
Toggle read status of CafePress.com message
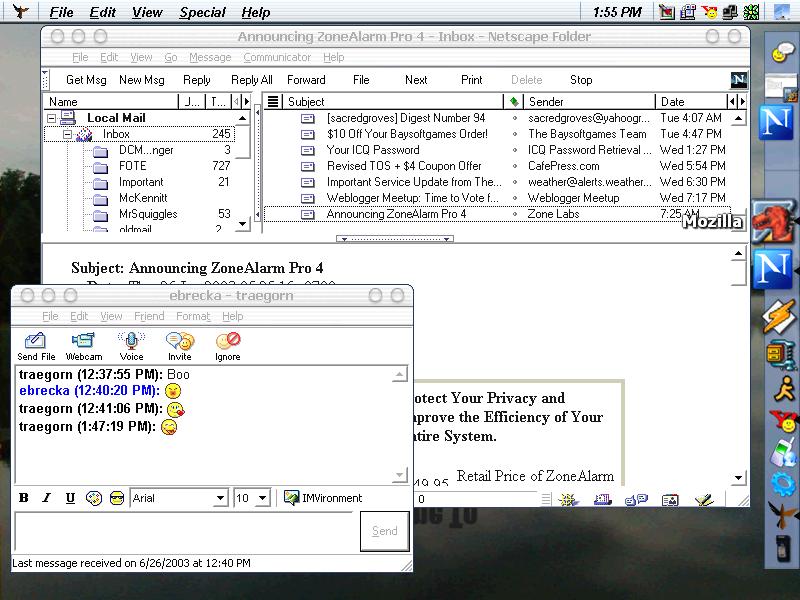[x=515, y=166]
